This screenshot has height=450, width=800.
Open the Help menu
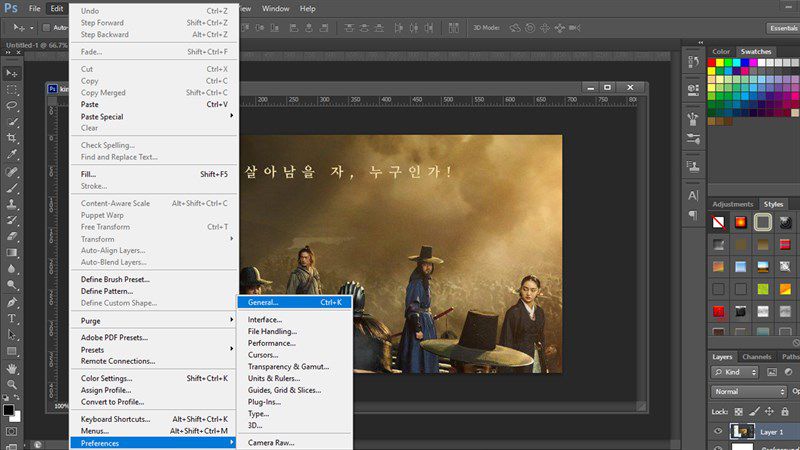click(307, 9)
